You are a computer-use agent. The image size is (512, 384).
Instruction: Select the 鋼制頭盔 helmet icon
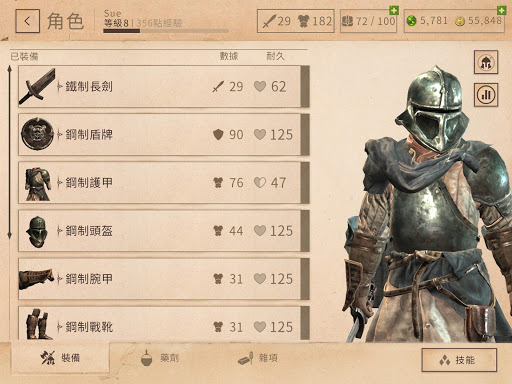(37, 231)
